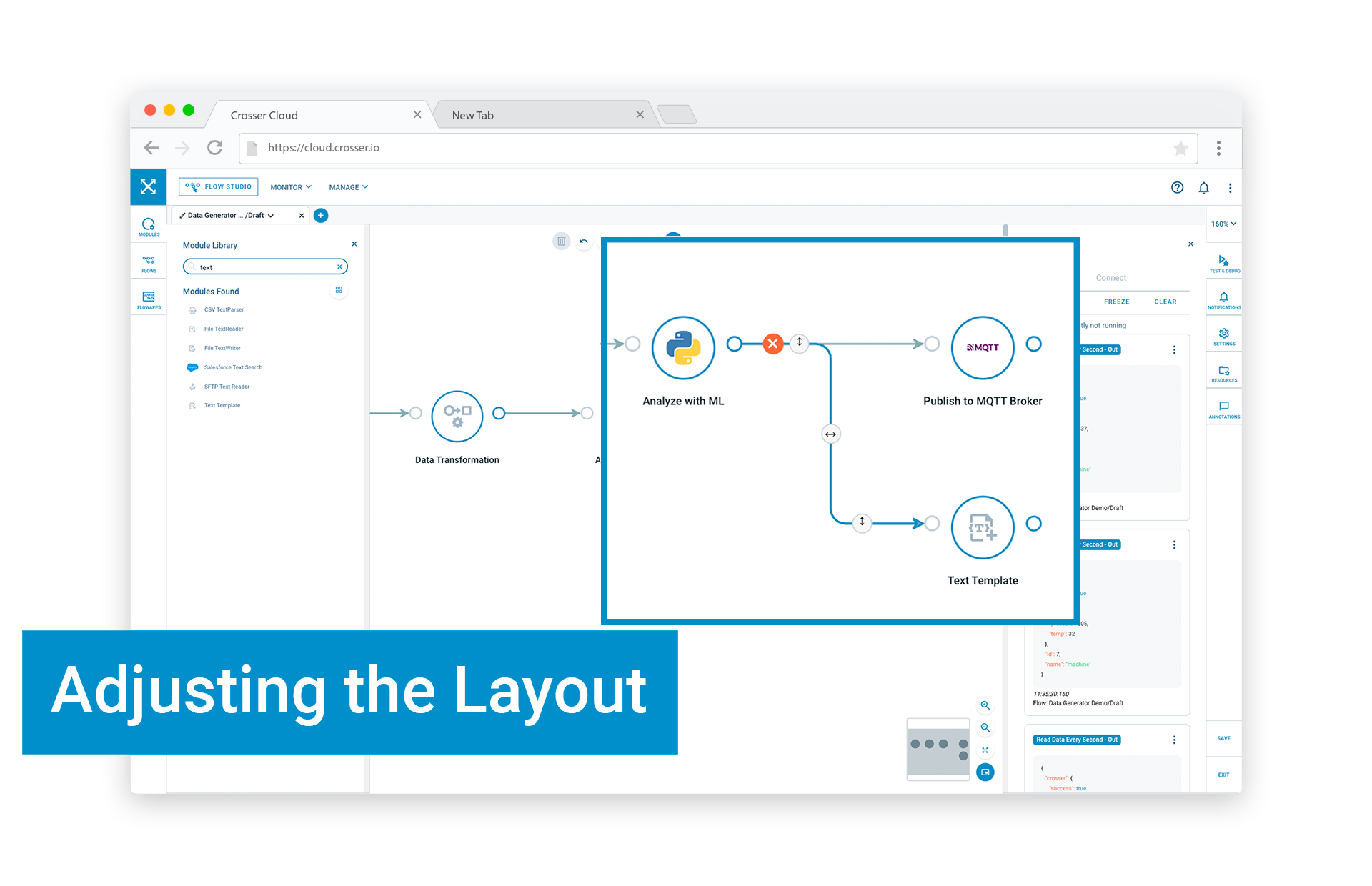This screenshot has height=886, width=1372.
Task: Open the Test & Debug panel
Action: point(1224,264)
